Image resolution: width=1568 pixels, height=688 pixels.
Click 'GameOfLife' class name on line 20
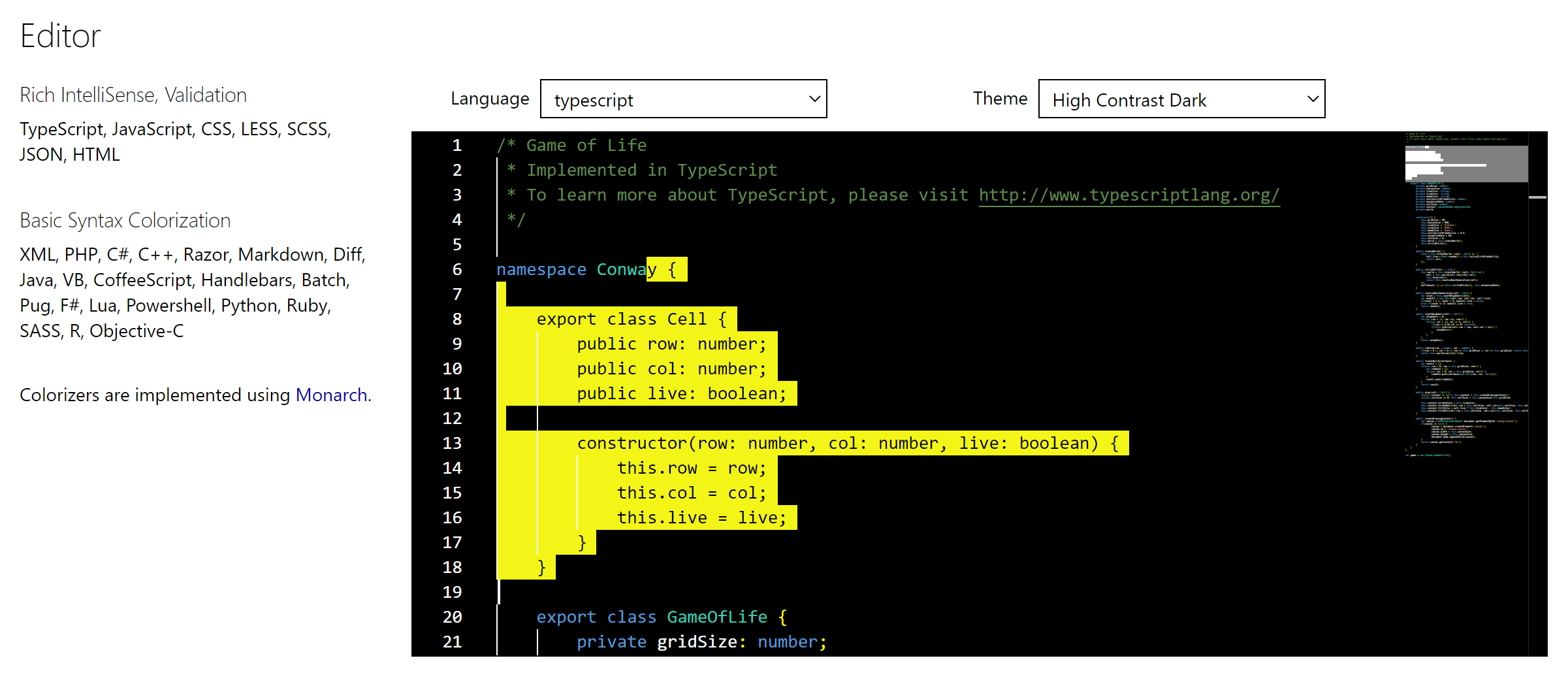pos(717,617)
